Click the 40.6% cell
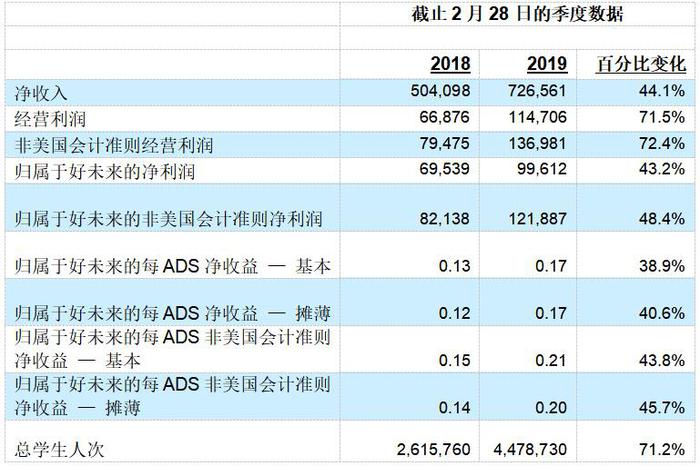700x466 pixels. click(662, 313)
